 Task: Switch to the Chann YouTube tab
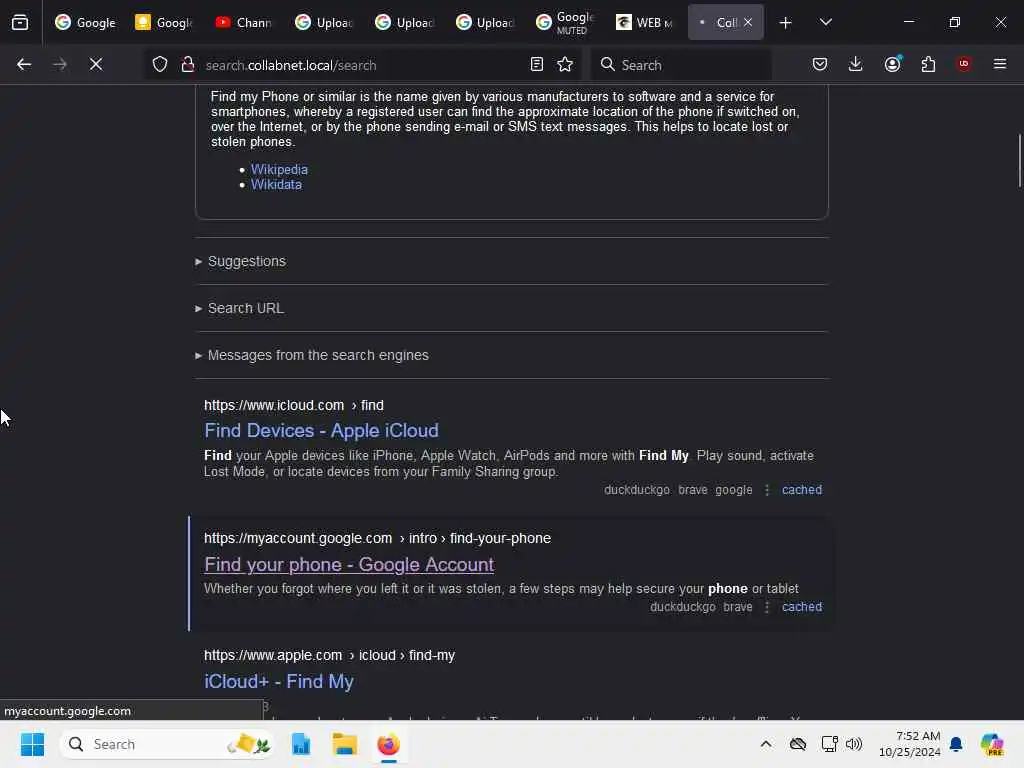[x=243, y=22]
